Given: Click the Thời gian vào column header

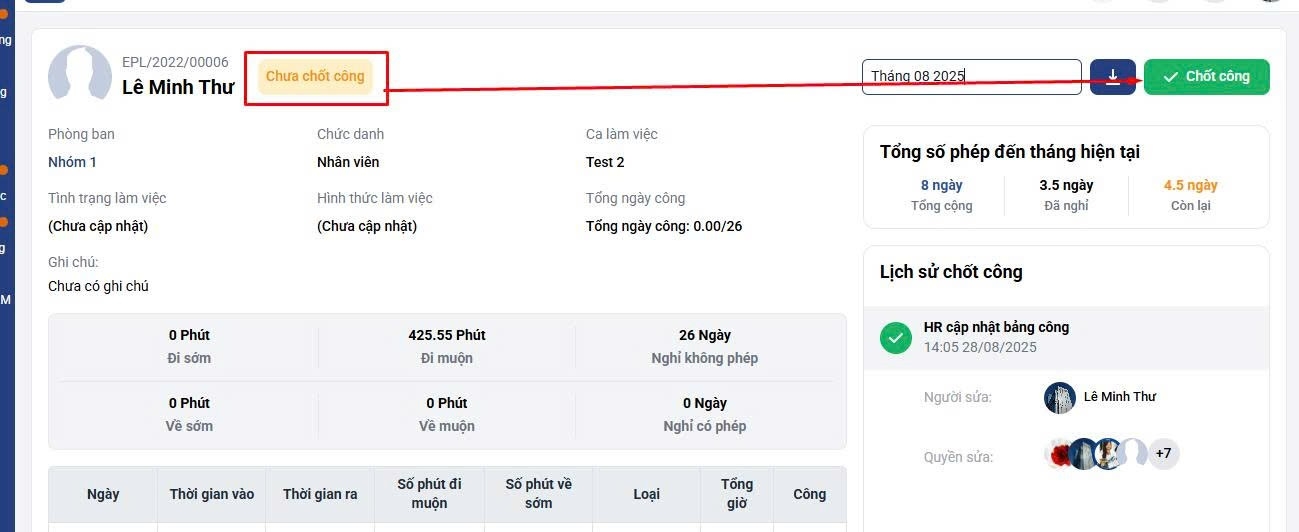Looking at the screenshot, I should click(212, 494).
